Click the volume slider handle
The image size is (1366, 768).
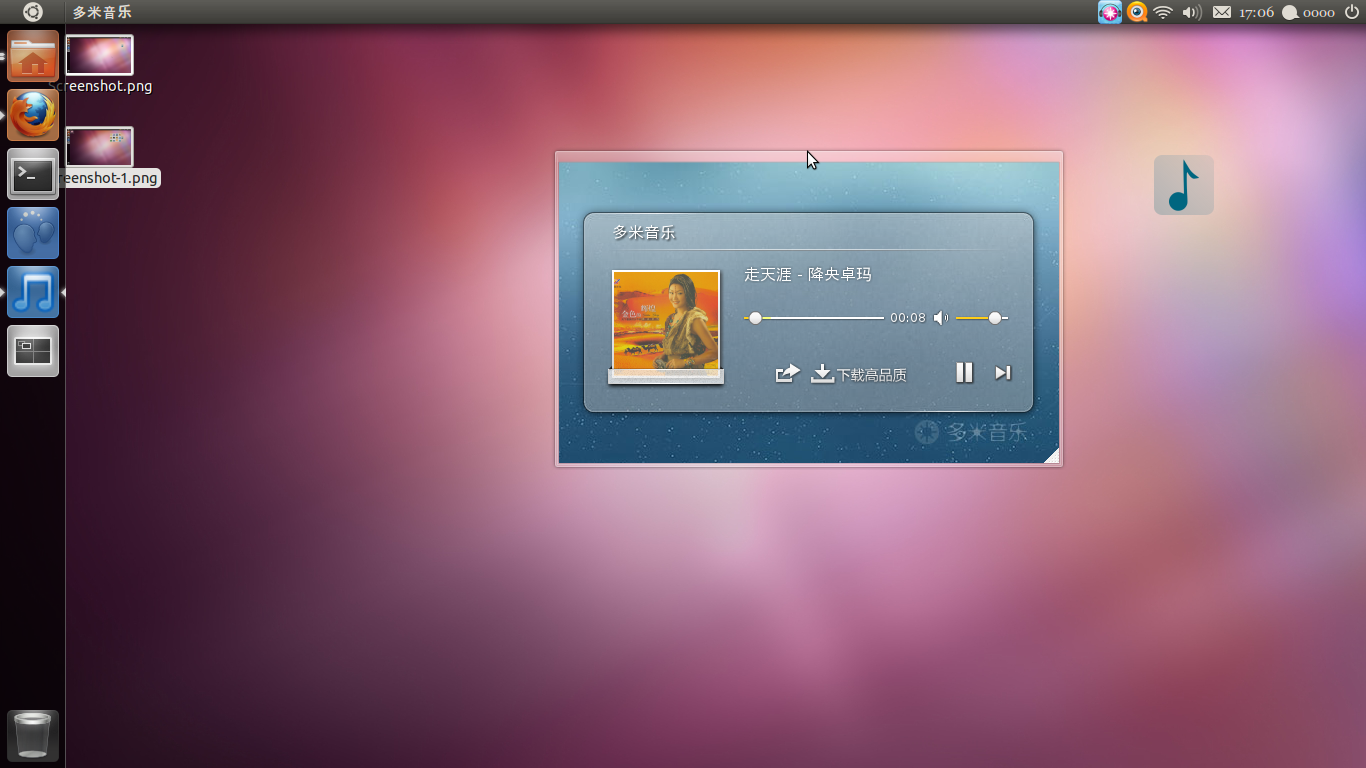tap(995, 318)
